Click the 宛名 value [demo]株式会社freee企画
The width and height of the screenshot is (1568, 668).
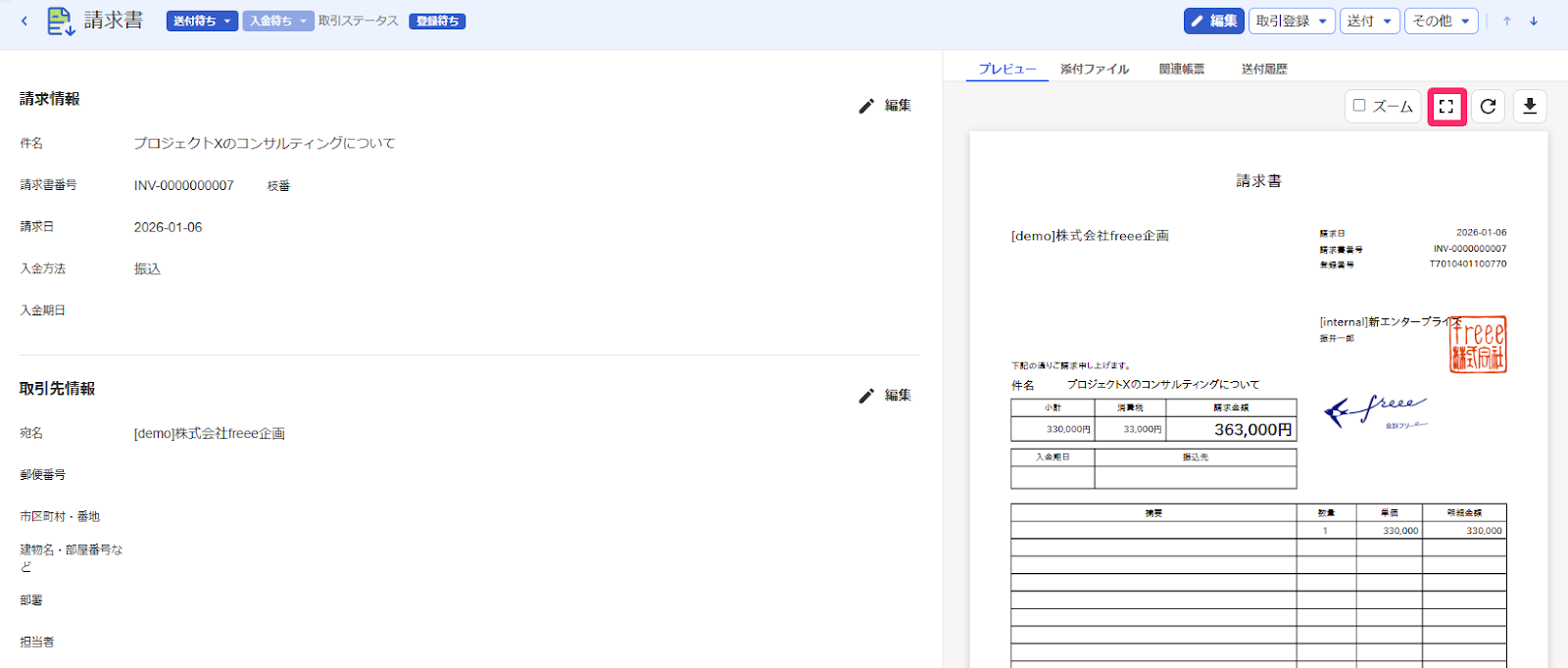(x=209, y=433)
